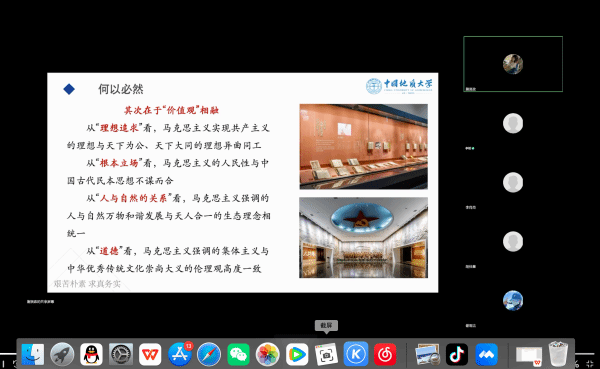Launch TikTok from the dock

click(457, 354)
